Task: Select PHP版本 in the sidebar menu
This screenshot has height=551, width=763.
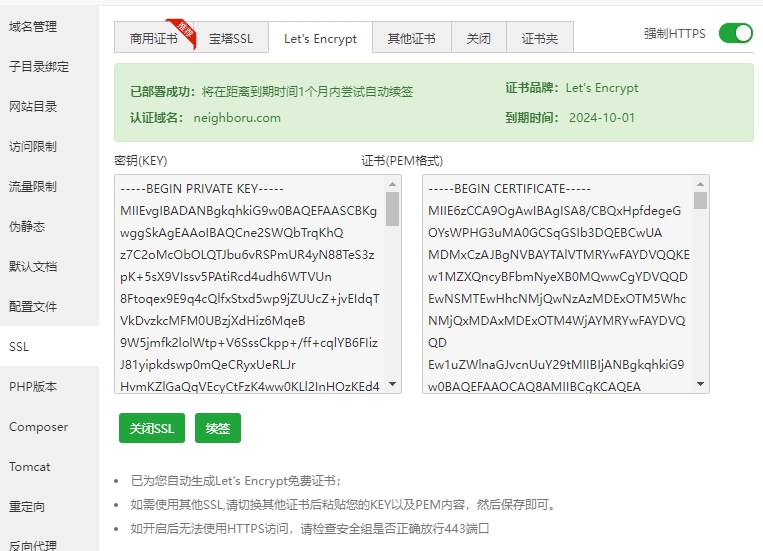Action: point(33,386)
